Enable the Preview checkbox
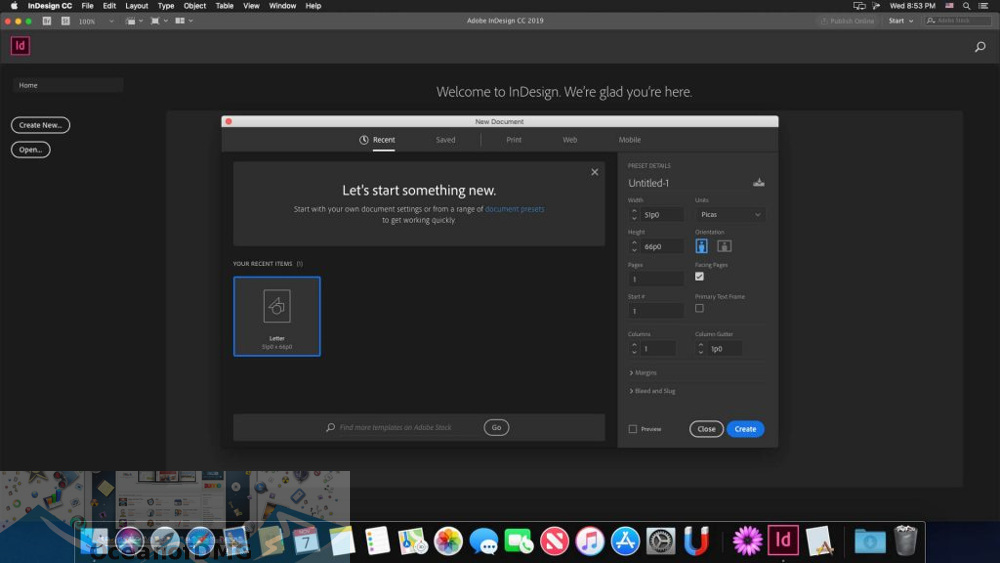This screenshot has width=1000, height=563. pyautogui.click(x=633, y=429)
